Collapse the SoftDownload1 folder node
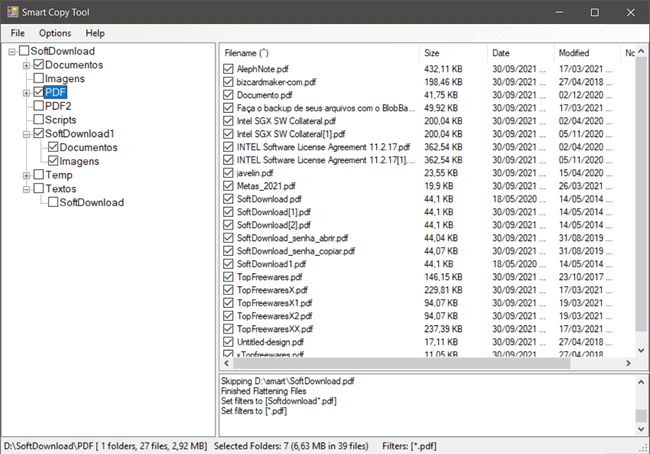 [26, 133]
